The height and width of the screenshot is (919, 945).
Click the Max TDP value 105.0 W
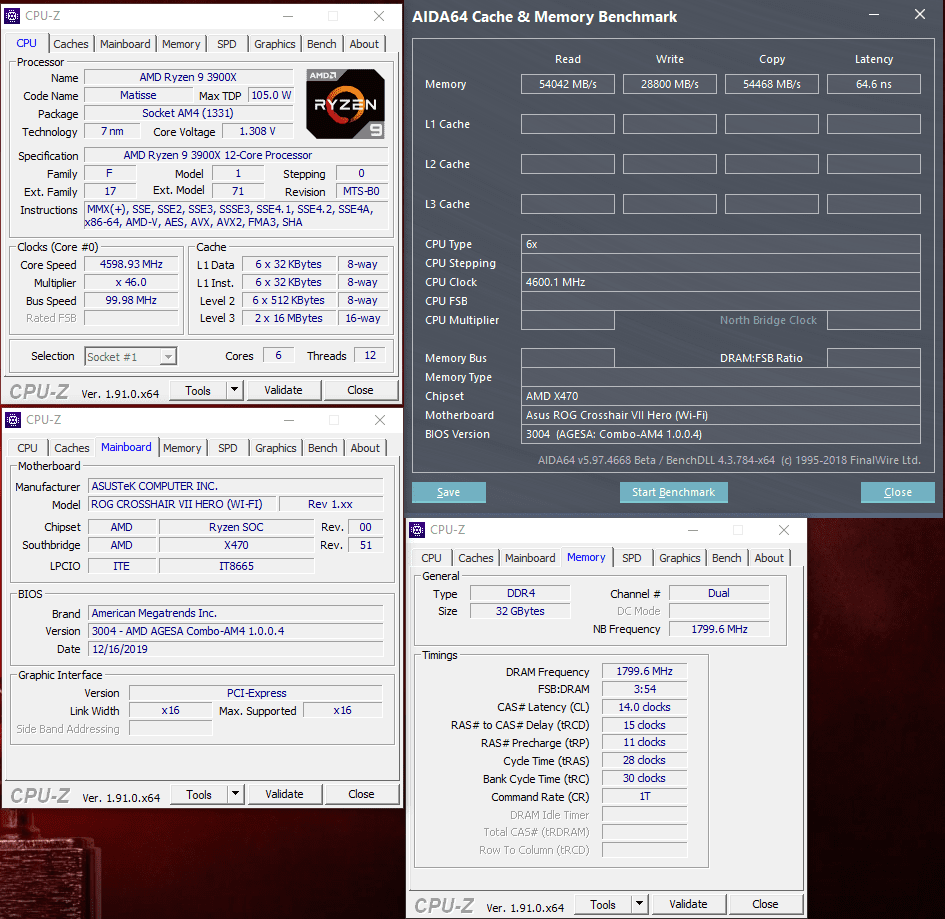coord(271,95)
